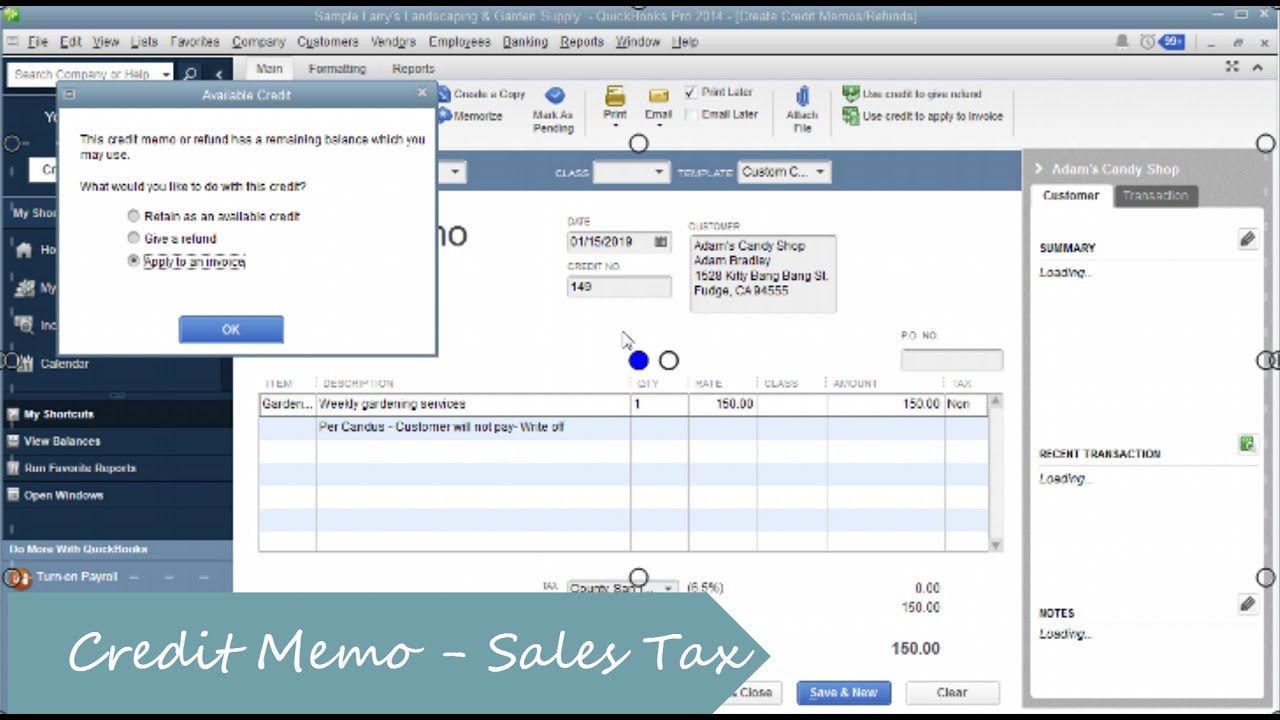Viewport: 1280px width, 720px height.
Task: Switch to the Transaction panel tab
Action: click(x=1155, y=196)
